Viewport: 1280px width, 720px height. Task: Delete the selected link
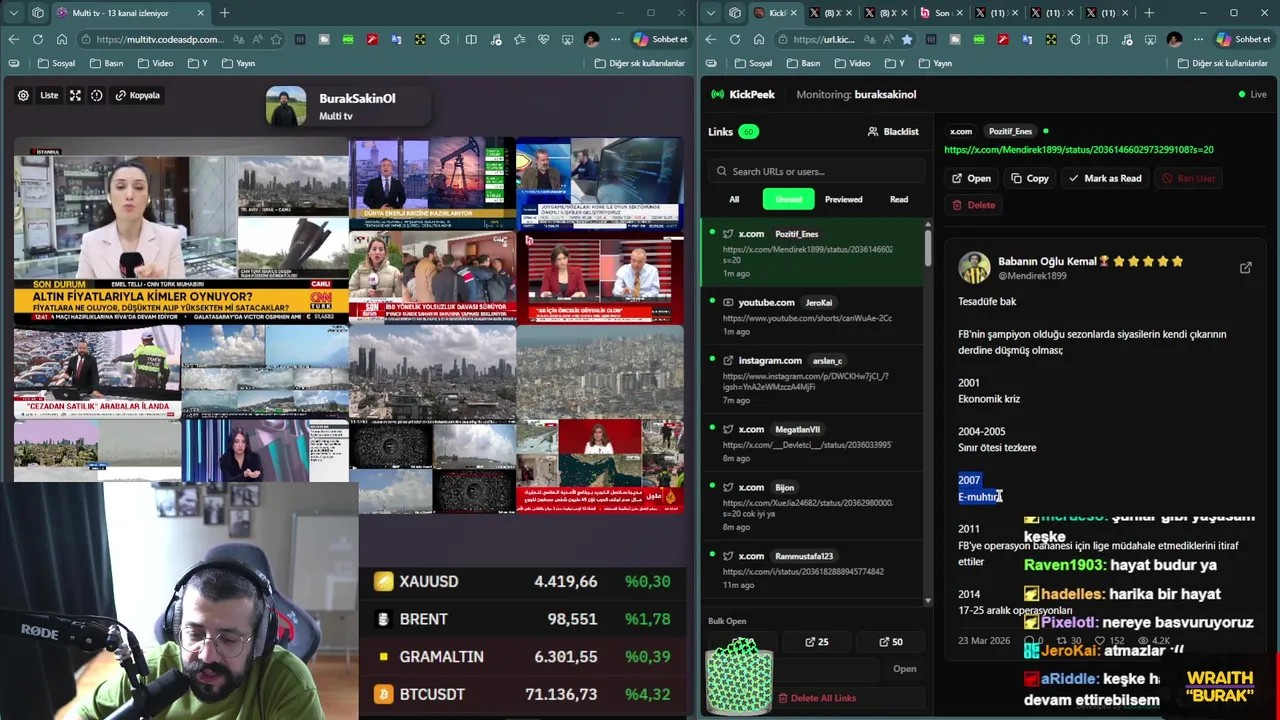coord(974,205)
